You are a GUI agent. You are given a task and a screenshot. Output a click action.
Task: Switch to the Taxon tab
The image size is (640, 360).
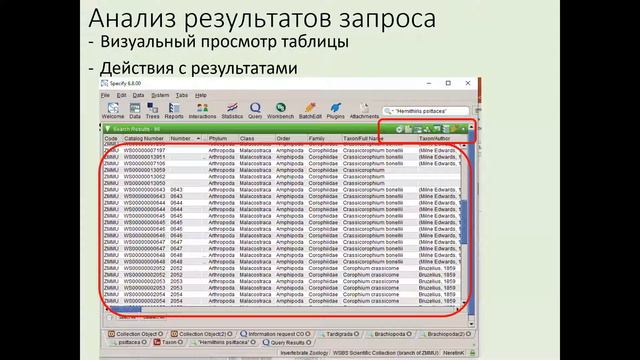point(168,342)
